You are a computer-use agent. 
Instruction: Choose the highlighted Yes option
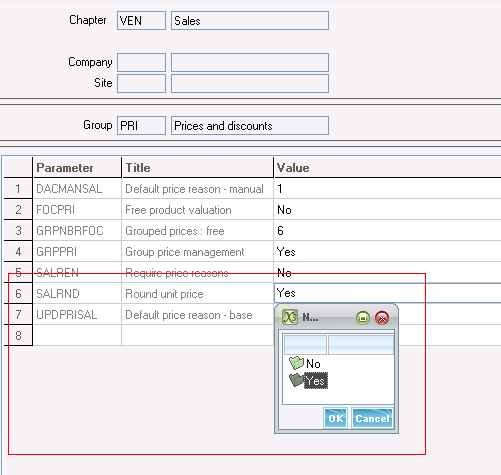coord(316,381)
